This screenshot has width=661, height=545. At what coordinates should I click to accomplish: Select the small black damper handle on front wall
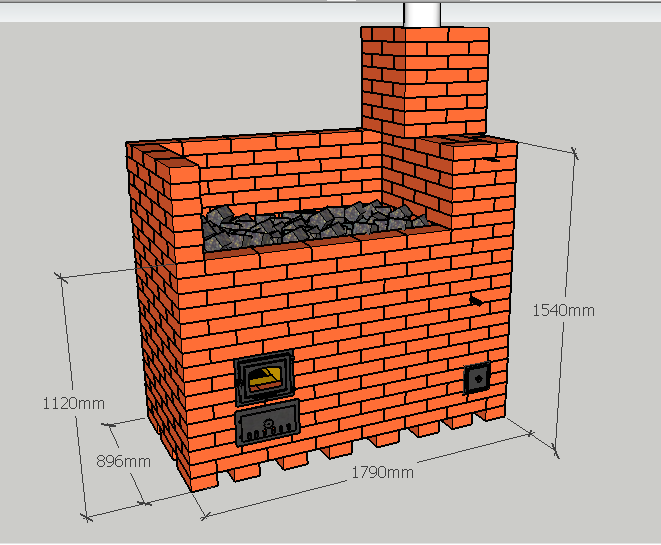474,299
